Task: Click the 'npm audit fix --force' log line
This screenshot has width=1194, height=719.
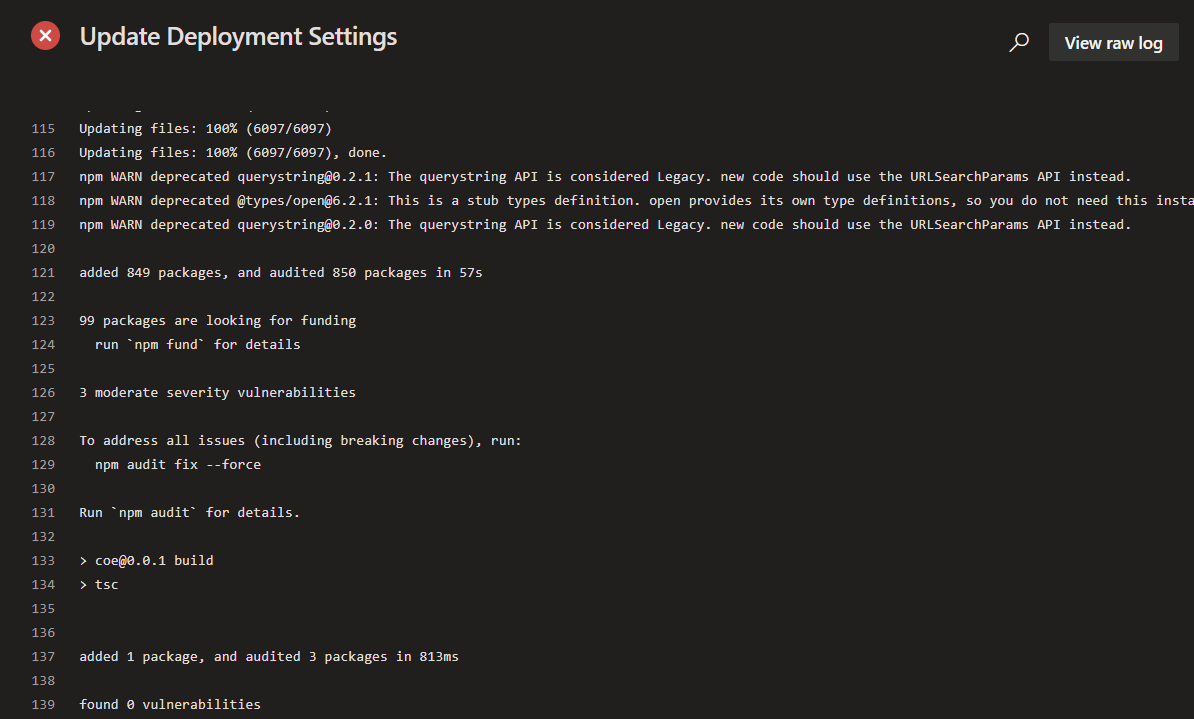Action: [x=178, y=464]
